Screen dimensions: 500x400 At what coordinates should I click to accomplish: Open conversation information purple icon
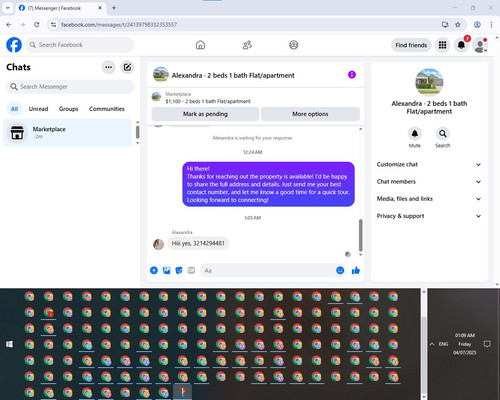(x=352, y=75)
